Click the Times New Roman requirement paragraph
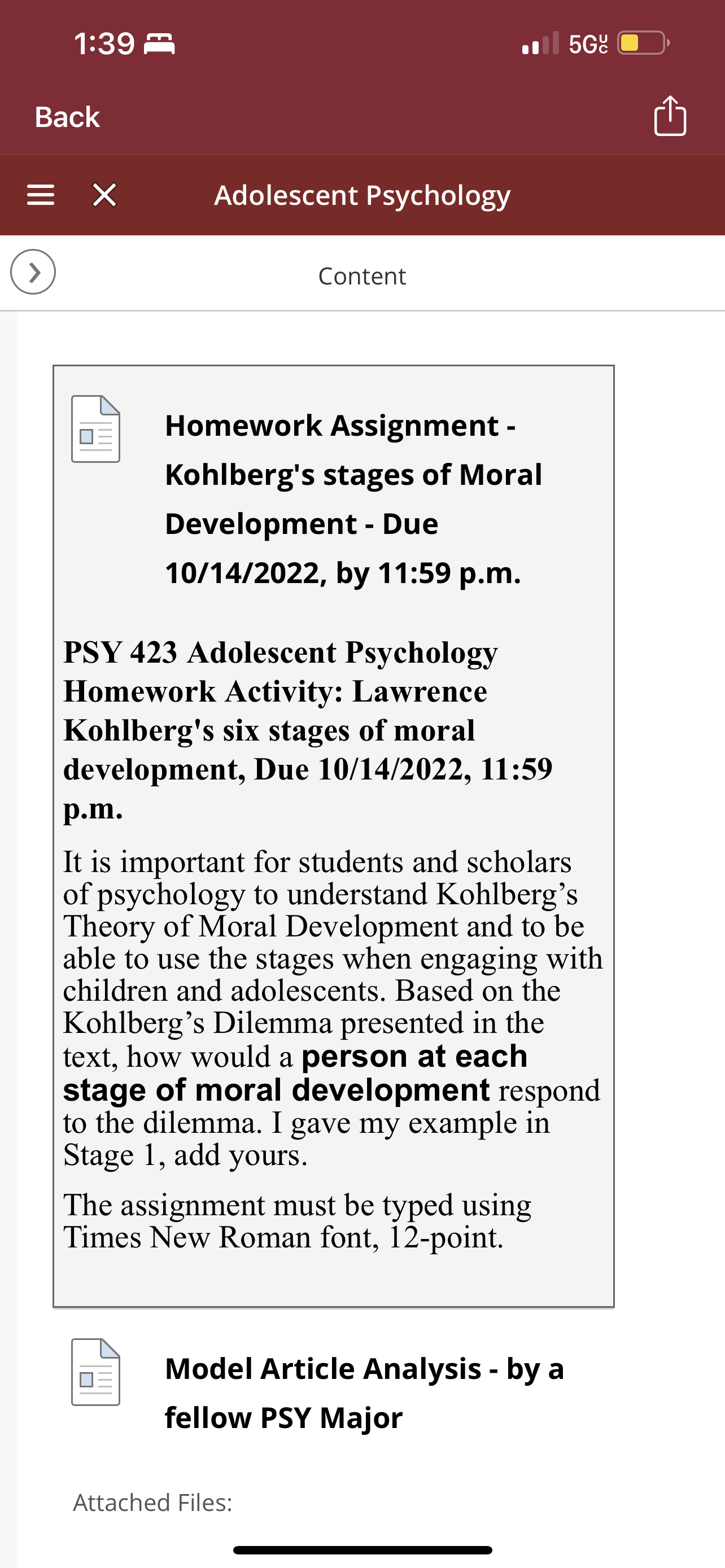The image size is (725, 1568). [x=297, y=1220]
